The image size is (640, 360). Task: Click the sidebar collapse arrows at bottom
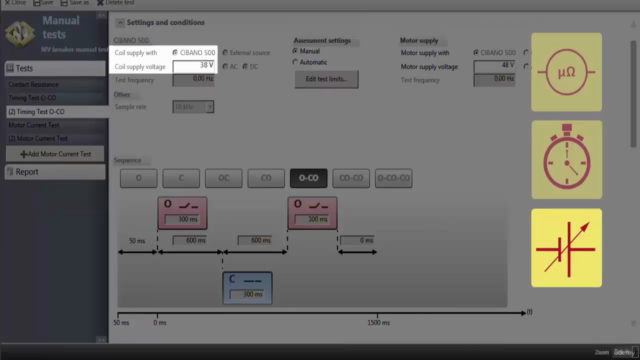tap(101, 339)
